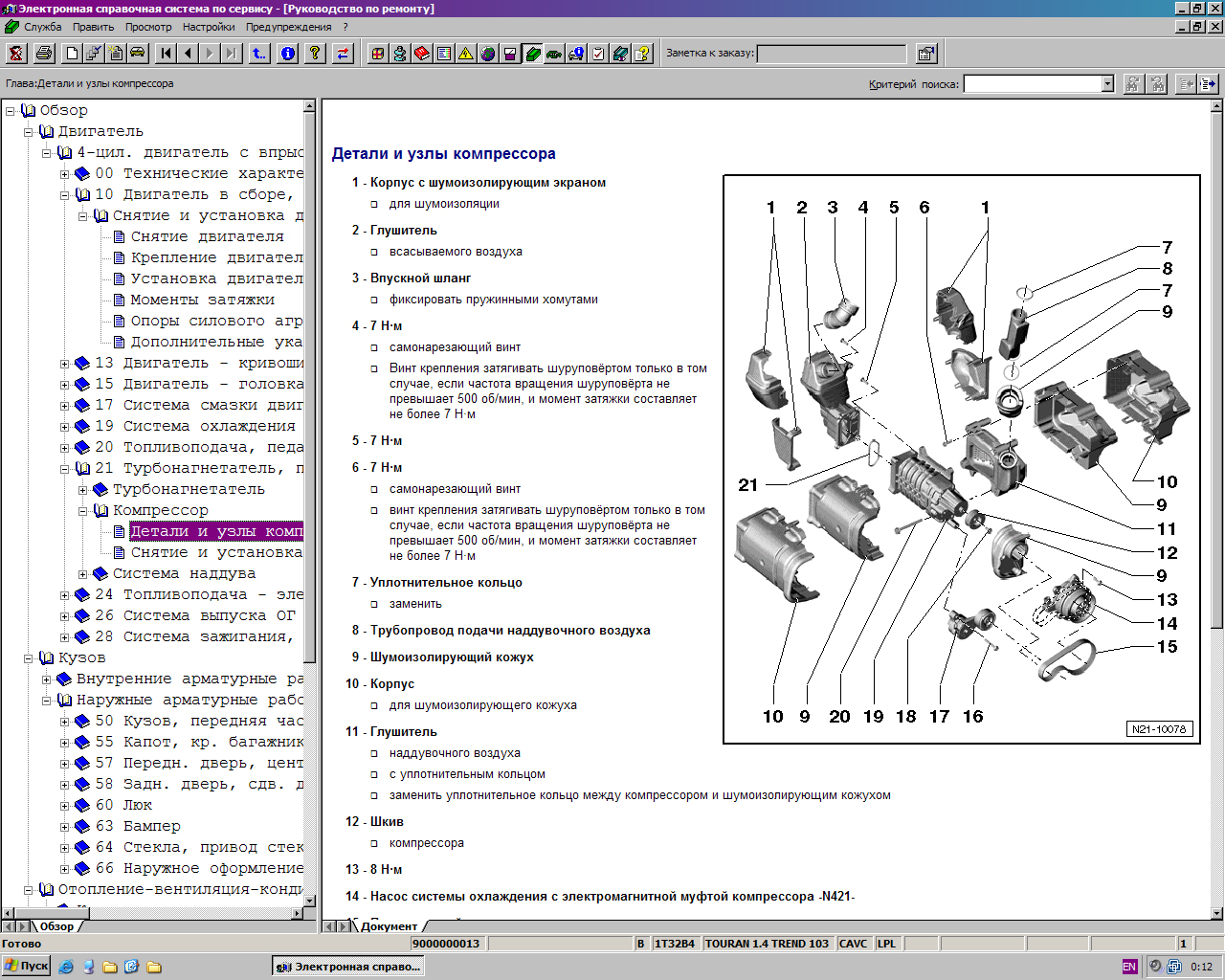
Task: Open the Критерий поиска dropdown list
Action: [1107, 84]
